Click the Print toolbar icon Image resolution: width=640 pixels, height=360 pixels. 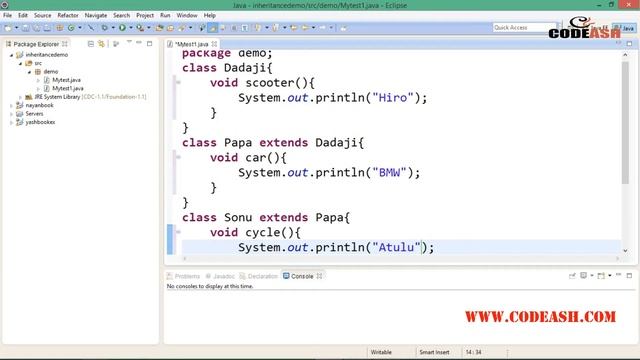coord(47,28)
